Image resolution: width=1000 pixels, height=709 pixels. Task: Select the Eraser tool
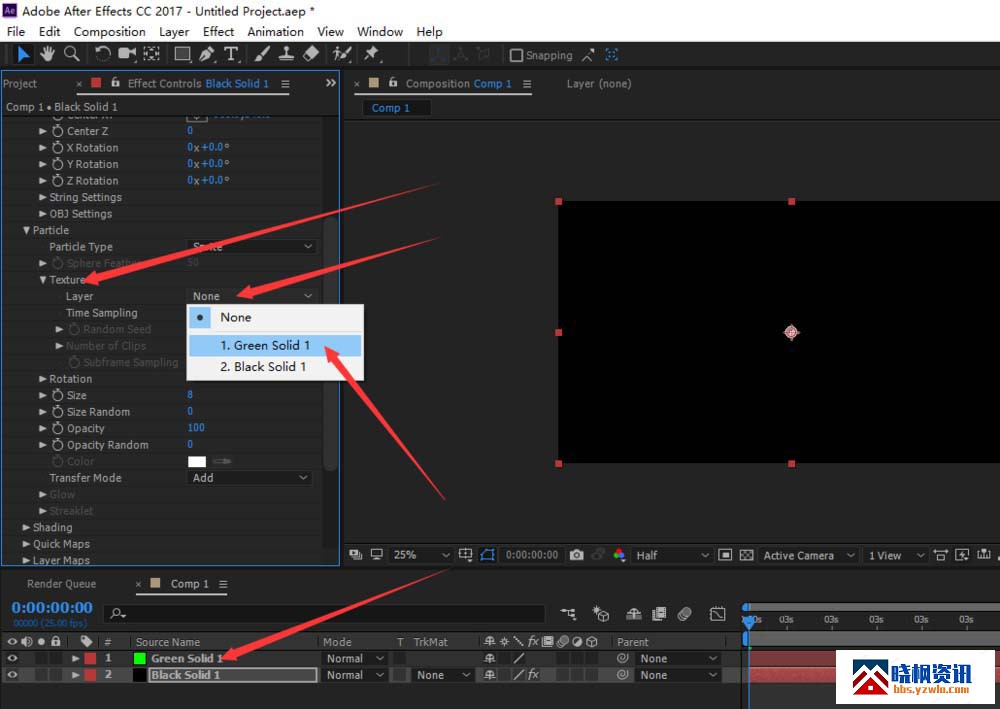311,55
